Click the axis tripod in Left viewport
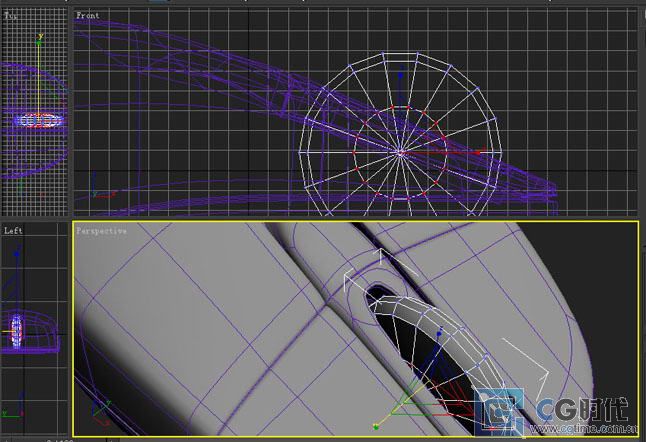 pos(10,410)
